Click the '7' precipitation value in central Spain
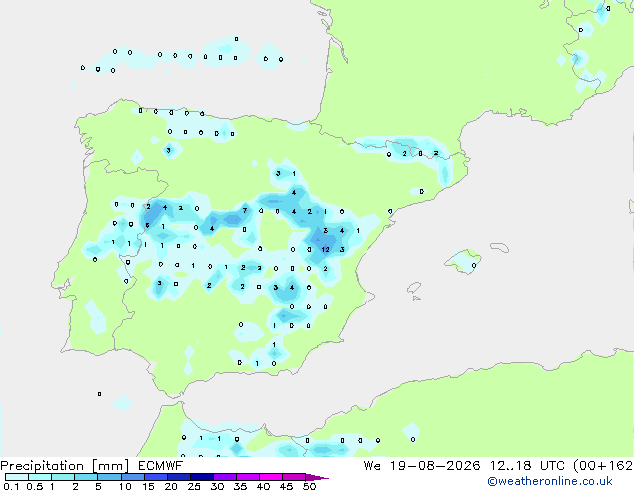This screenshot has height=490, width=634. pyautogui.click(x=245, y=210)
